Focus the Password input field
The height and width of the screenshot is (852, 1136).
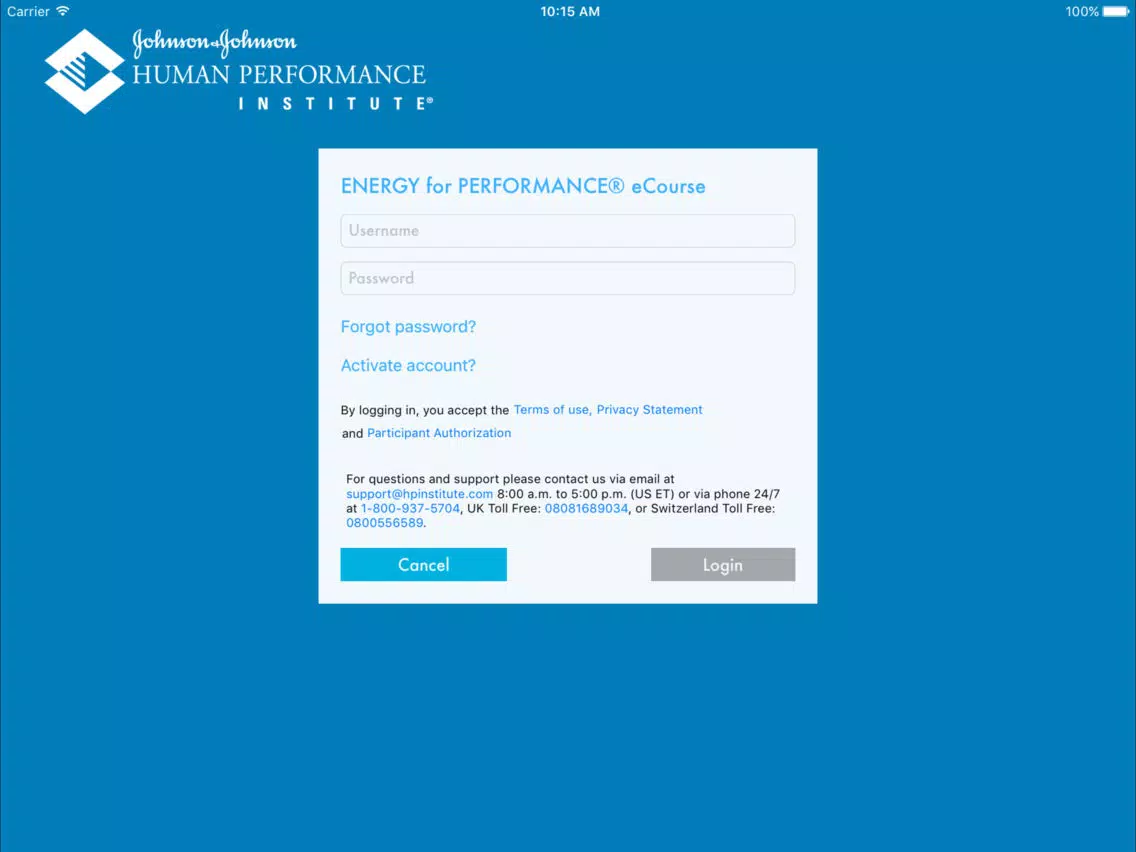pyautogui.click(x=567, y=278)
